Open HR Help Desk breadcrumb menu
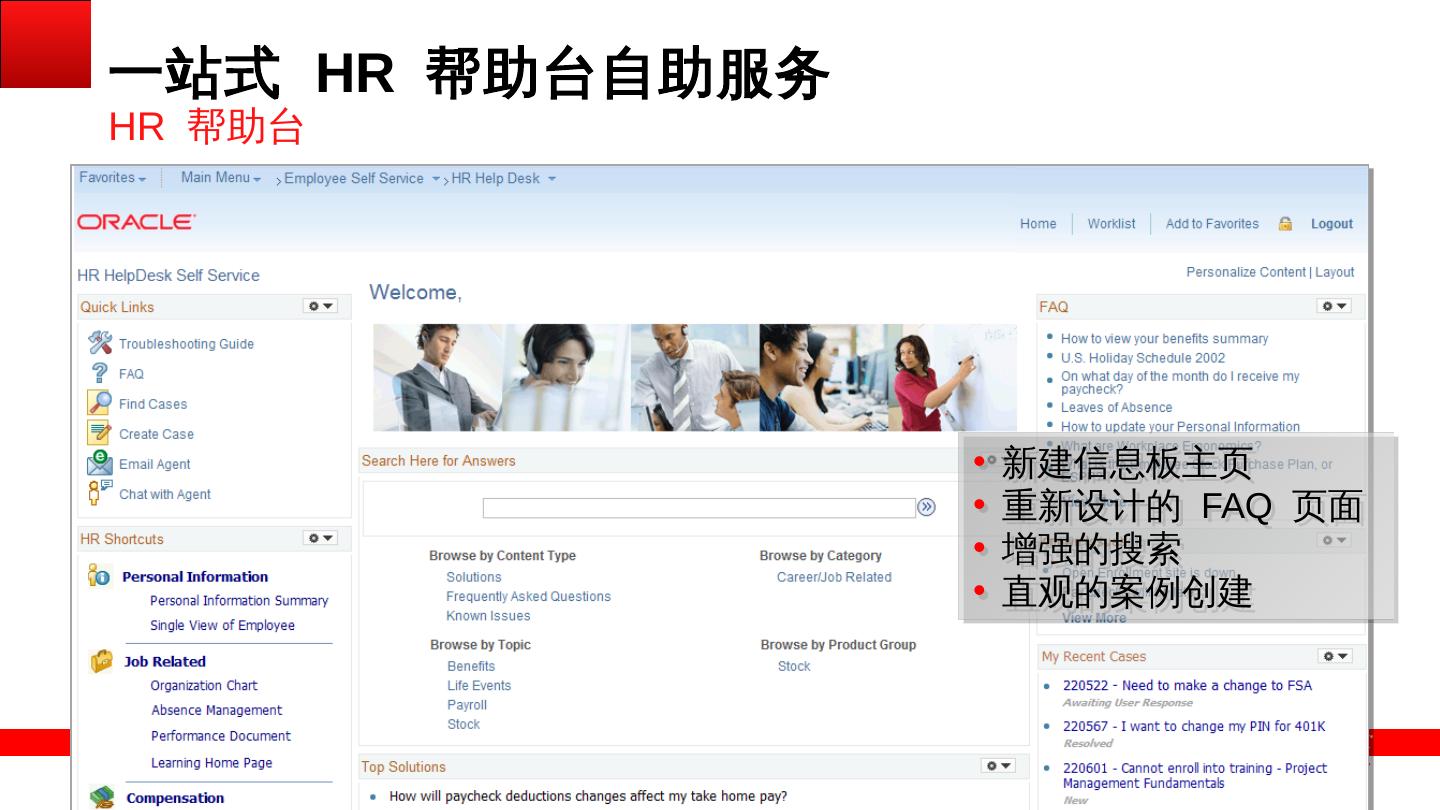This screenshot has height=810, width=1440. [504, 179]
